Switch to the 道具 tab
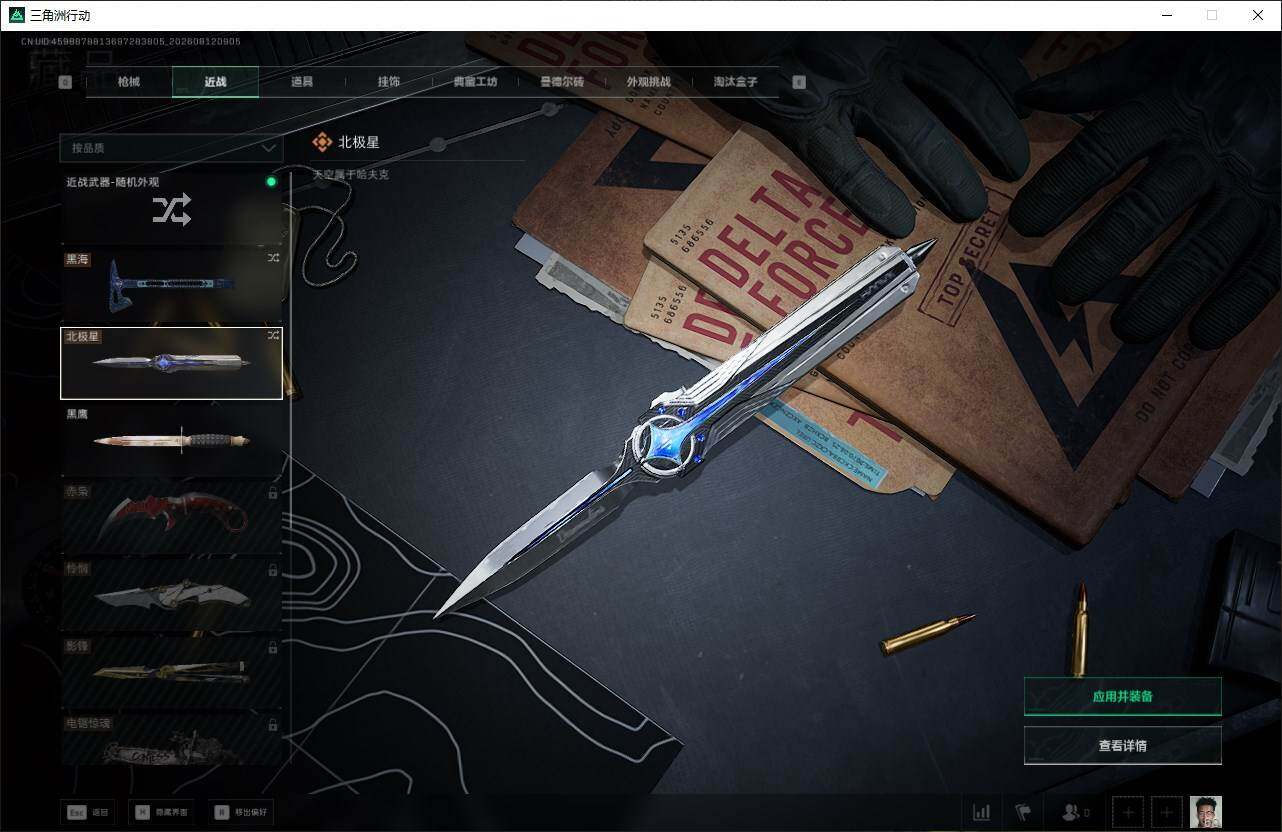The width and height of the screenshot is (1282, 832). point(302,82)
